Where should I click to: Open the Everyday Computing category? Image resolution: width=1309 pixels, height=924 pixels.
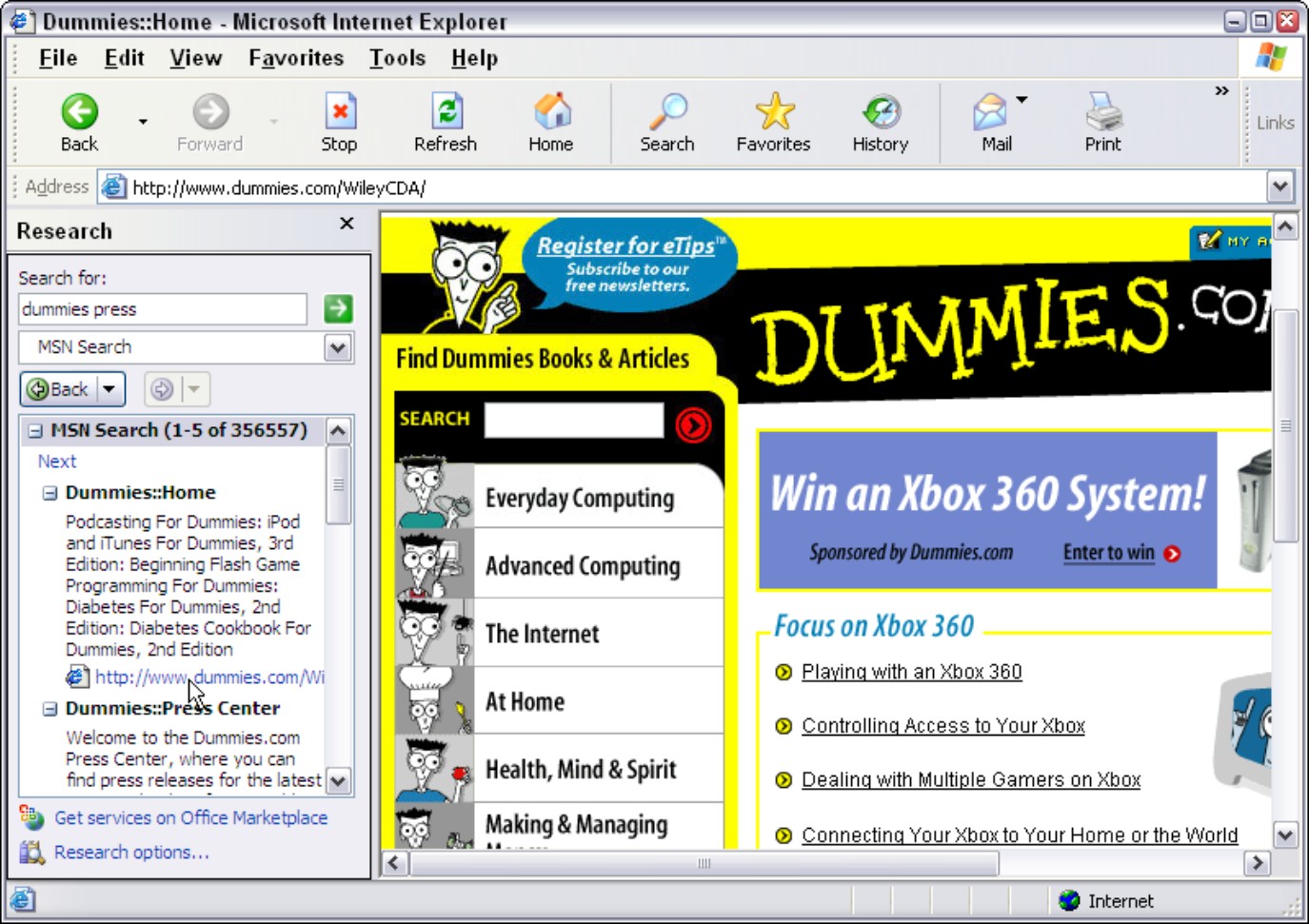pyautogui.click(x=580, y=498)
